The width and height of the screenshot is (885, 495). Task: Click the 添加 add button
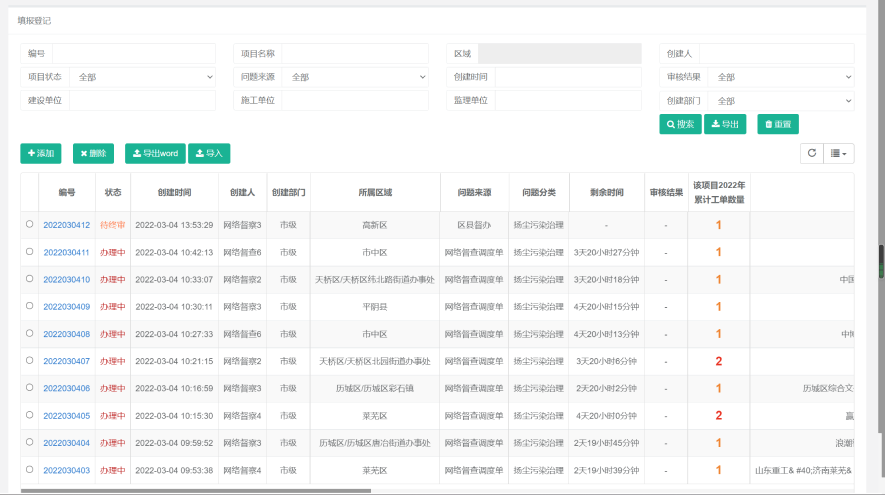click(40, 153)
